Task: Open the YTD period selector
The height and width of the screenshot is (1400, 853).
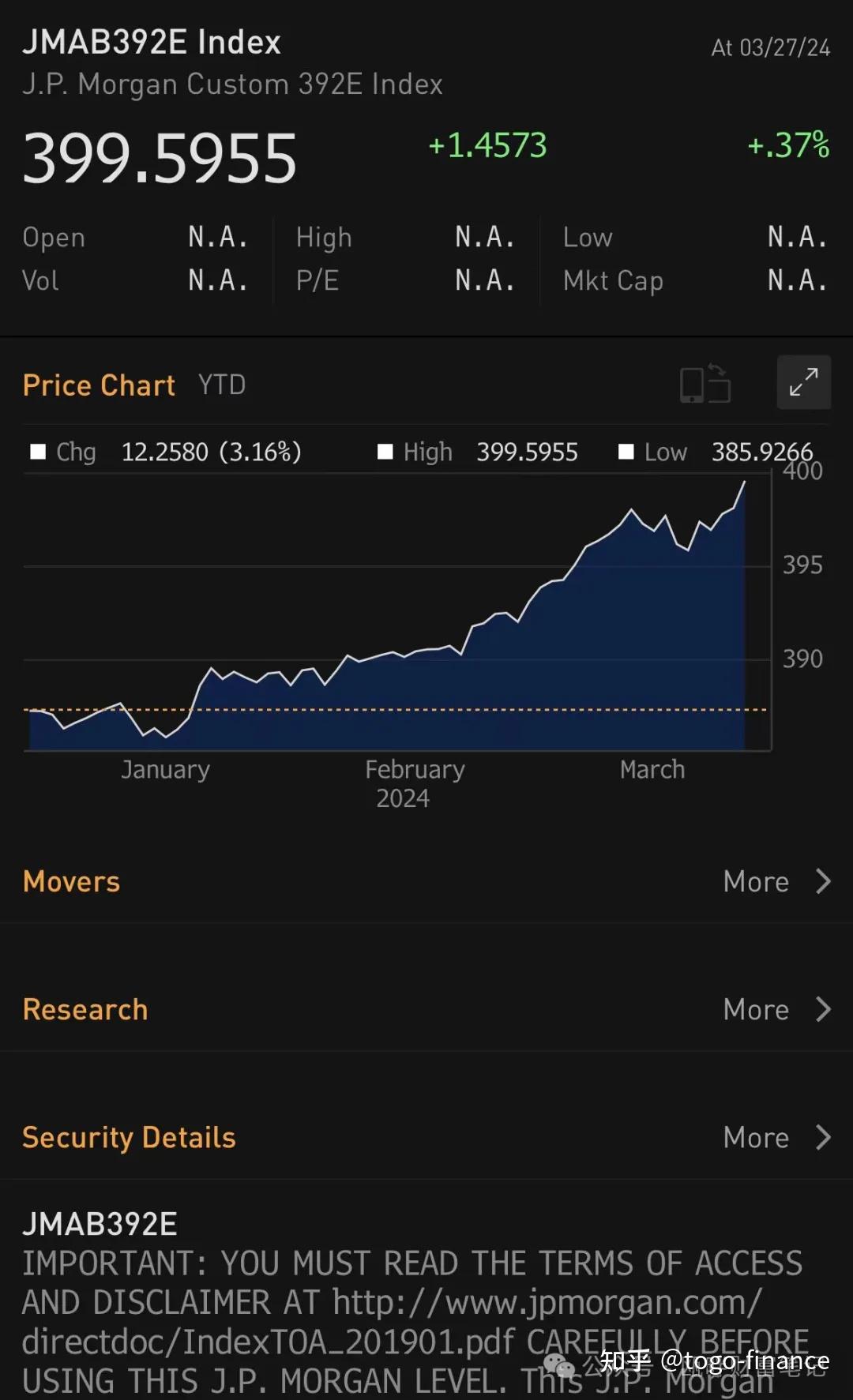Action: pyautogui.click(x=222, y=385)
